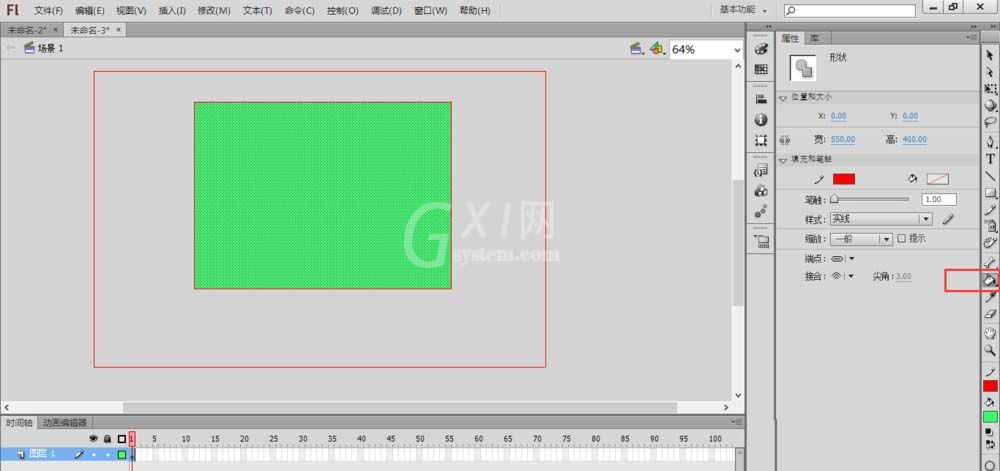Image resolution: width=1000 pixels, height=471 pixels.
Task: Open the edit symbols dropdown icon
Action: (x=658, y=49)
